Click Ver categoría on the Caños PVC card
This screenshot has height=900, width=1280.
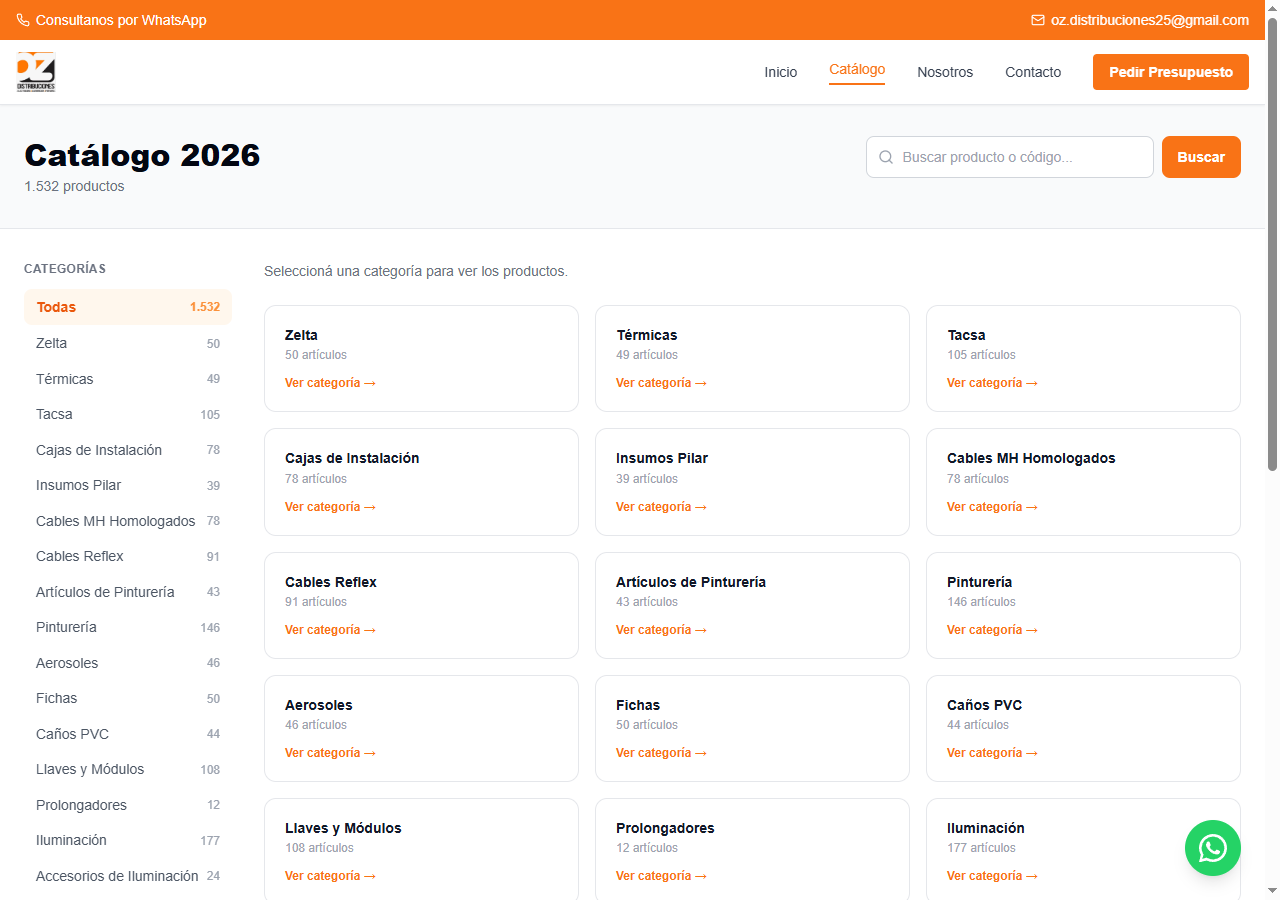pos(992,753)
